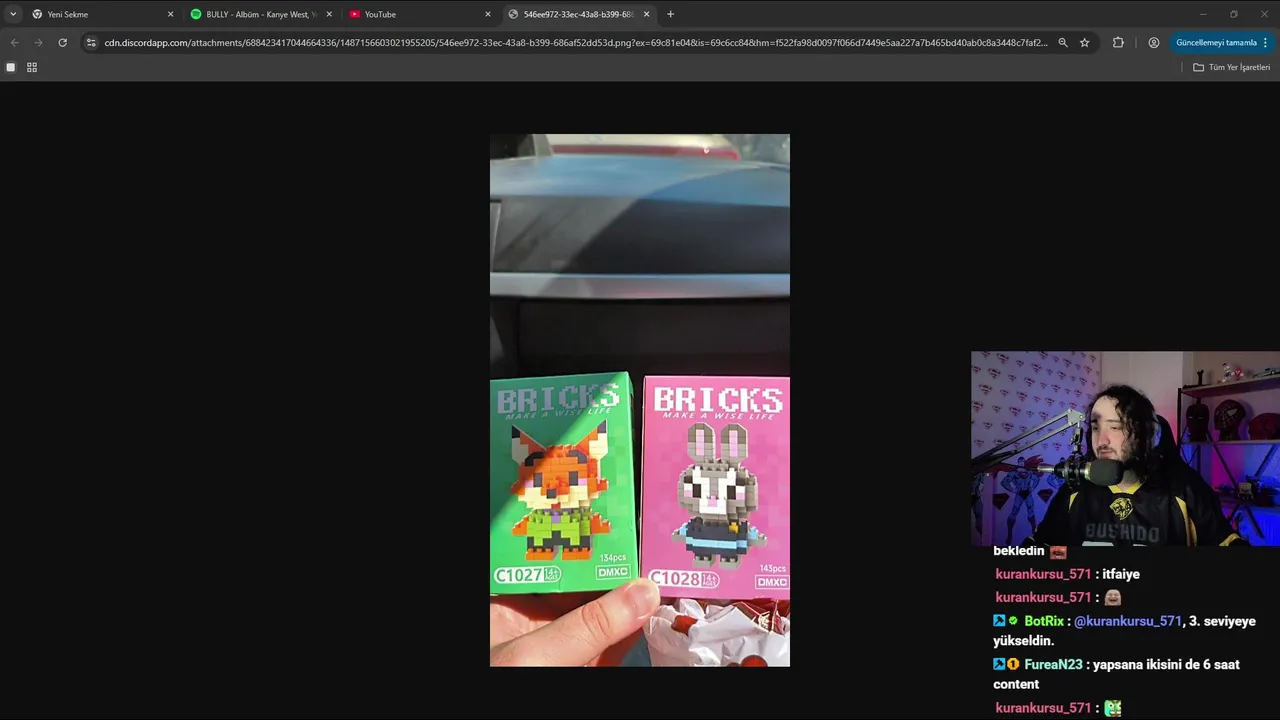Open the apps grid icon in bookmarks bar
The image size is (1280, 720).
coord(32,67)
